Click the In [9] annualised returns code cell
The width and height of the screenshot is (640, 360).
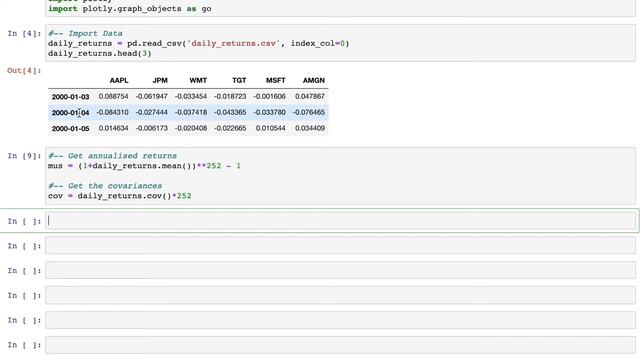point(340,176)
